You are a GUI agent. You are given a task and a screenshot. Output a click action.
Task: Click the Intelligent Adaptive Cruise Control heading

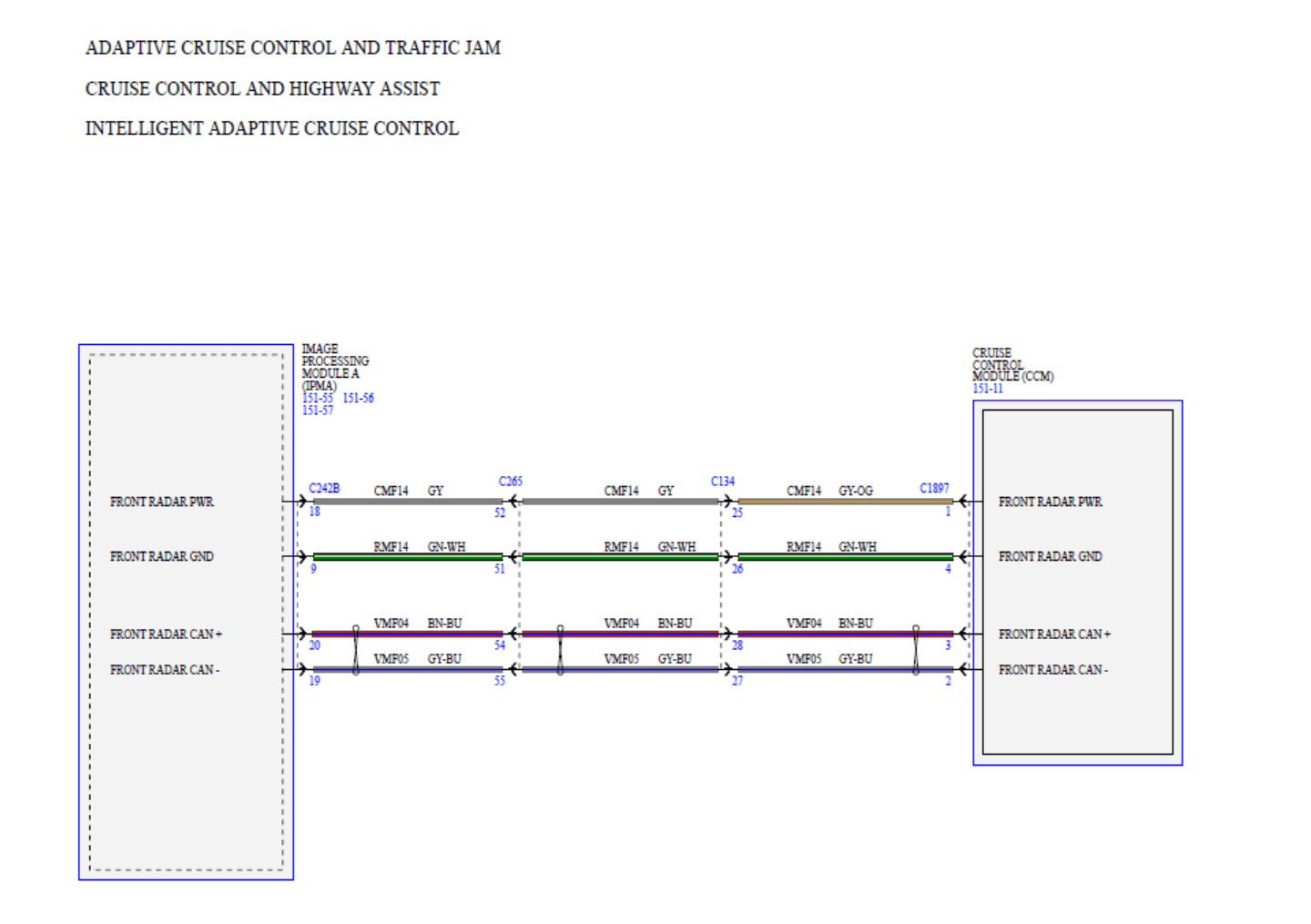pyautogui.click(x=271, y=128)
